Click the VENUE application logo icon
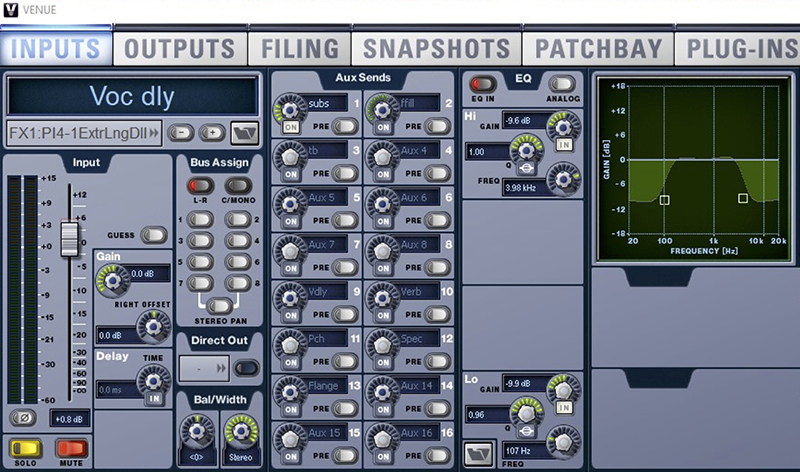The image size is (800, 472). pos(10,9)
